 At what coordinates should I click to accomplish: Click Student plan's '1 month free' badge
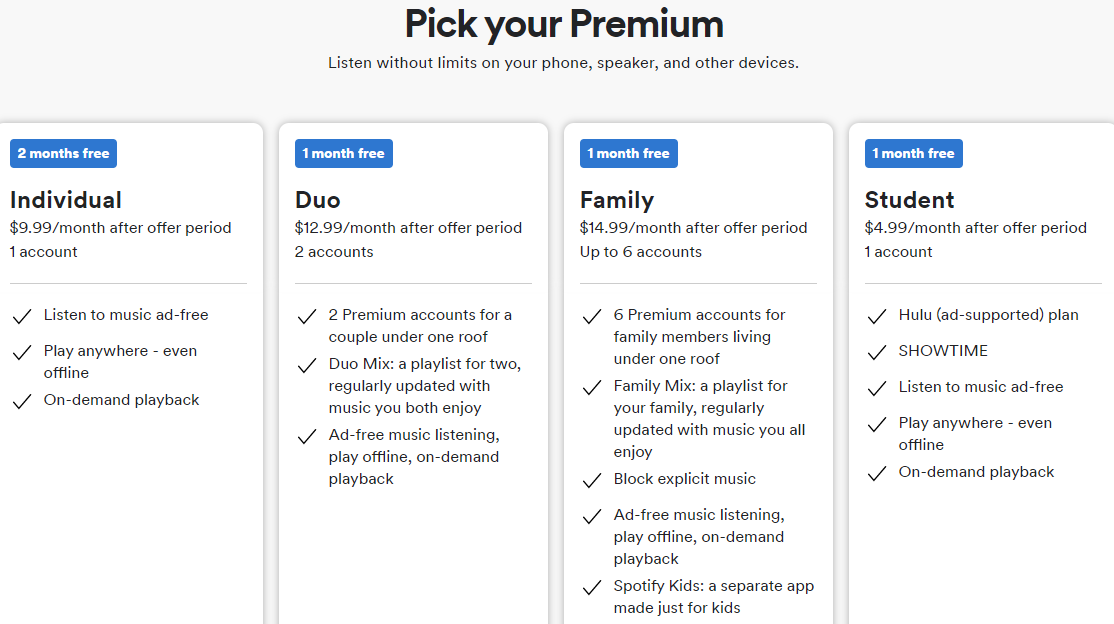pos(914,153)
